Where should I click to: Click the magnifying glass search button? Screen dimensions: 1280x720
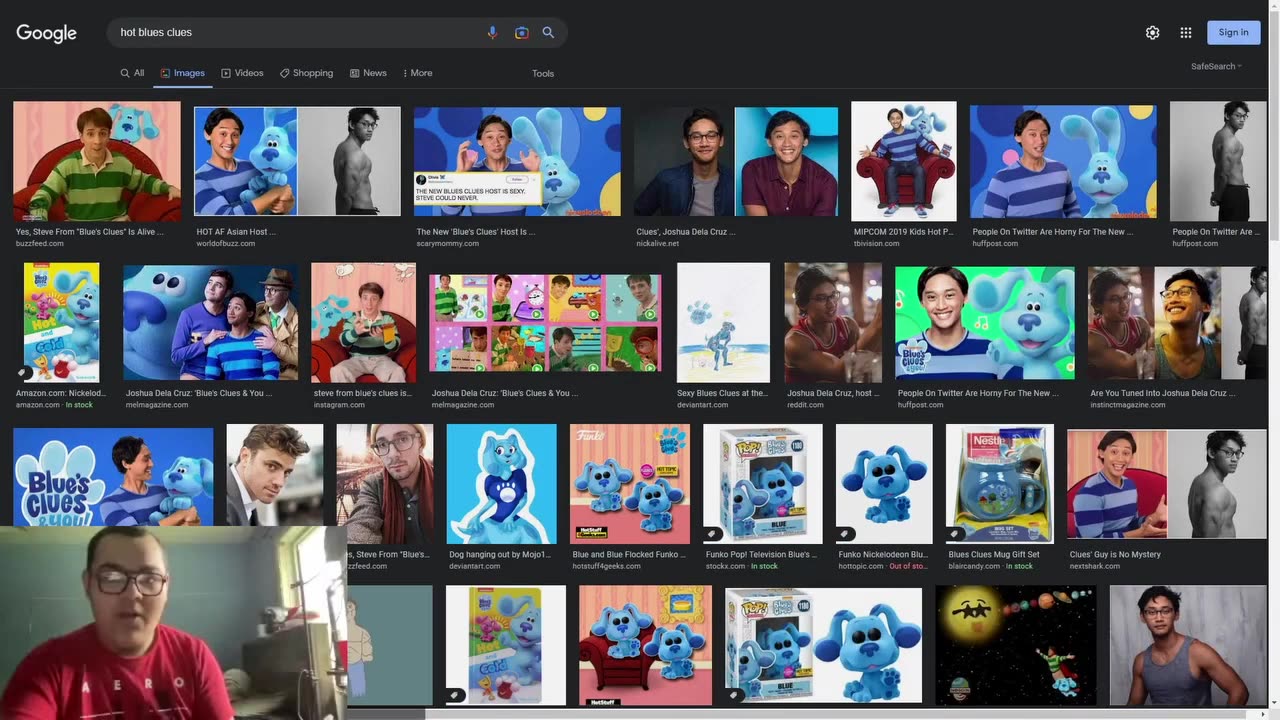548,33
